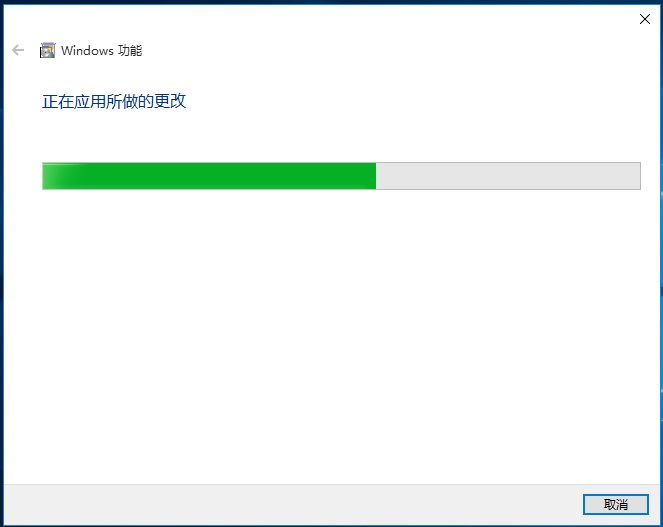Click the heading 正在应用所做的更改
Viewport: 663px width, 527px height.
pyautogui.click(x=114, y=102)
